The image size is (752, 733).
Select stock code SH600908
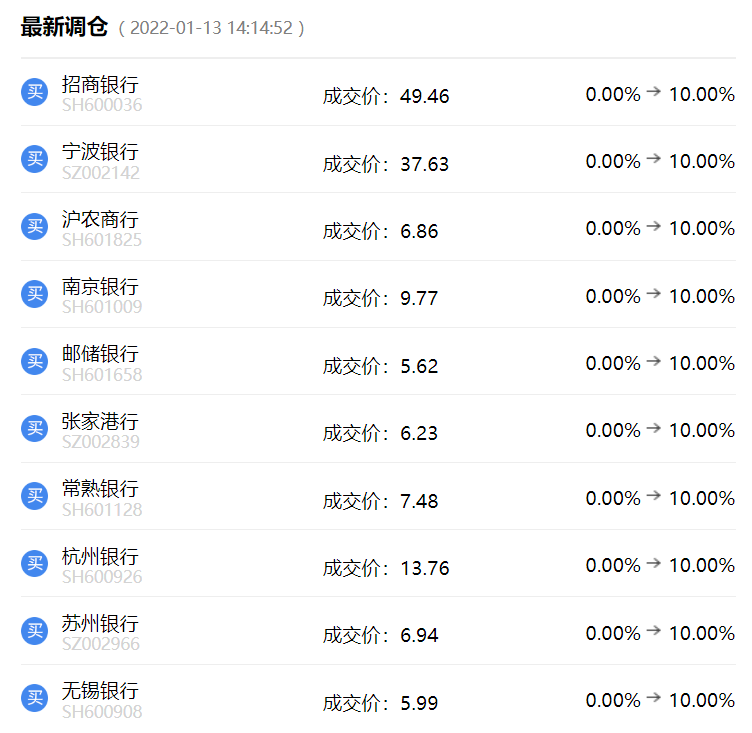click(102, 712)
